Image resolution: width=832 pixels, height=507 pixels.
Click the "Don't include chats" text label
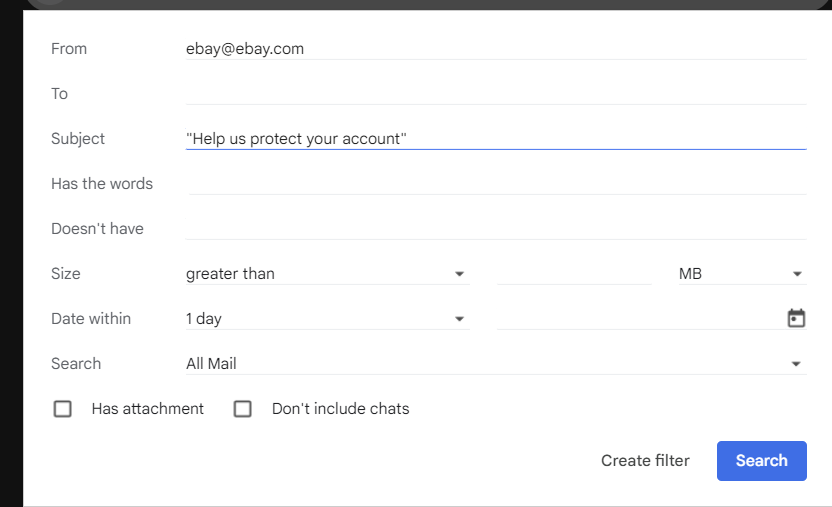pos(340,409)
